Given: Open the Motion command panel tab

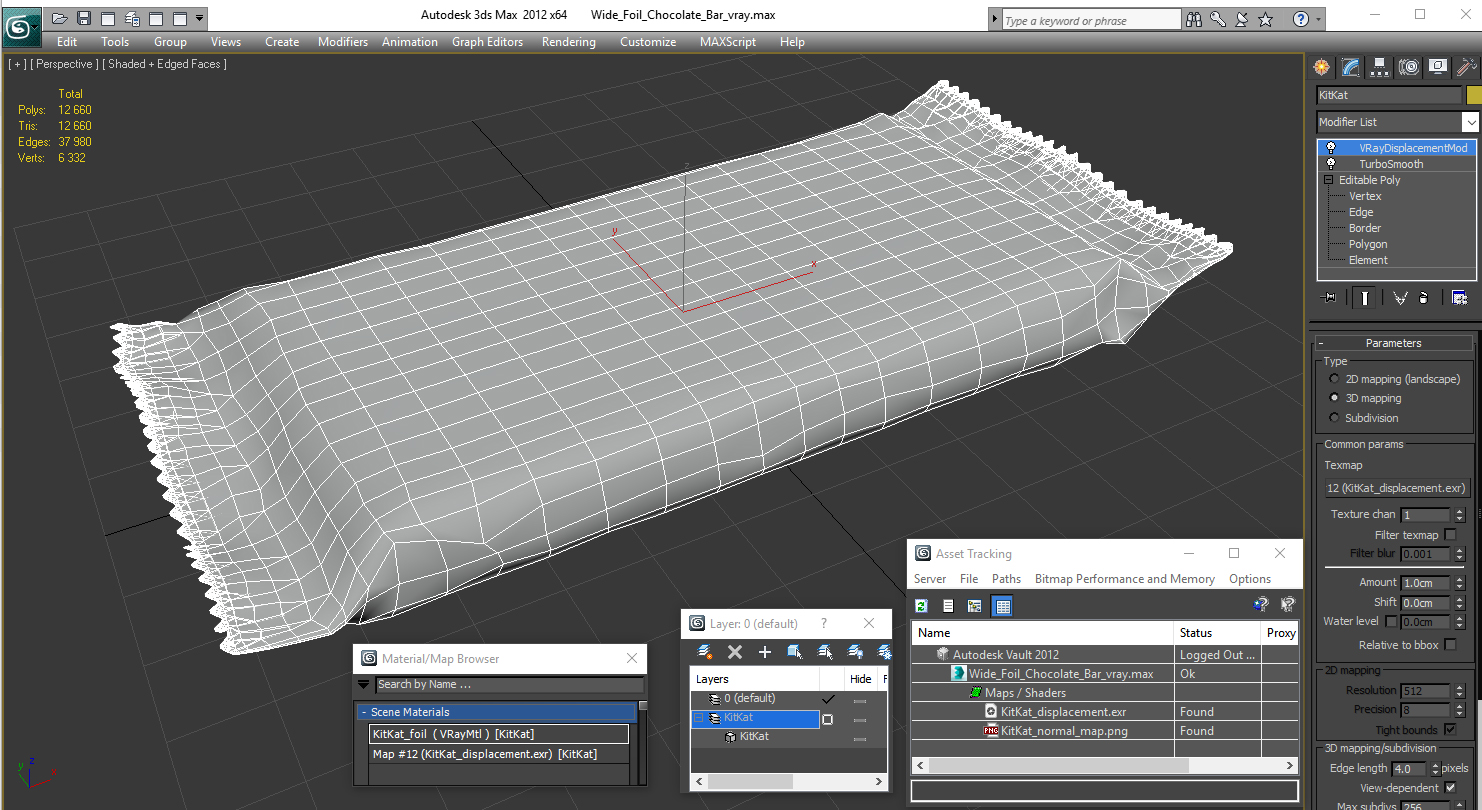Looking at the screenshot, I should pyautogui.click(x=1409, y=67).
